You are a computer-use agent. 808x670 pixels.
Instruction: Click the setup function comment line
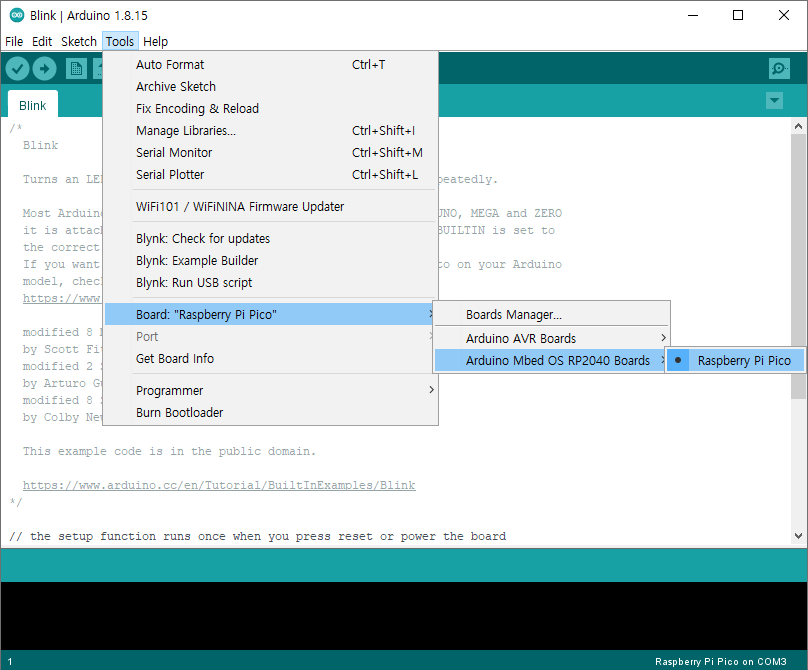coord(258,536)
